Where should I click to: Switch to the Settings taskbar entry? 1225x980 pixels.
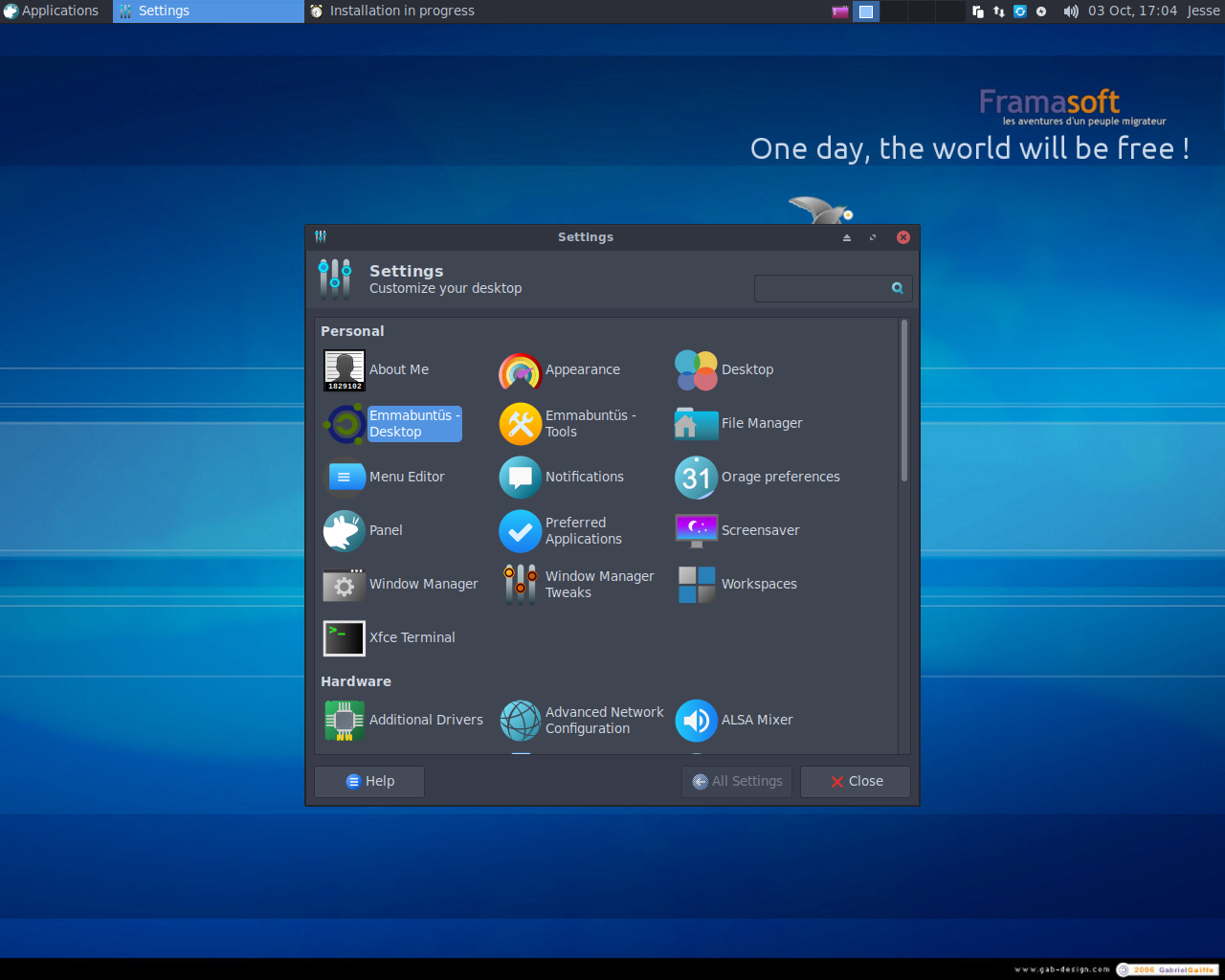tap(209, 11)
